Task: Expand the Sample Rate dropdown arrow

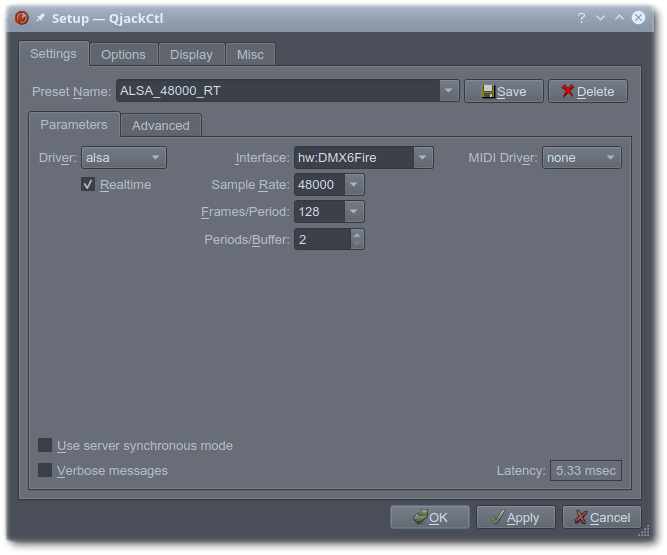Action: [354, 185]
